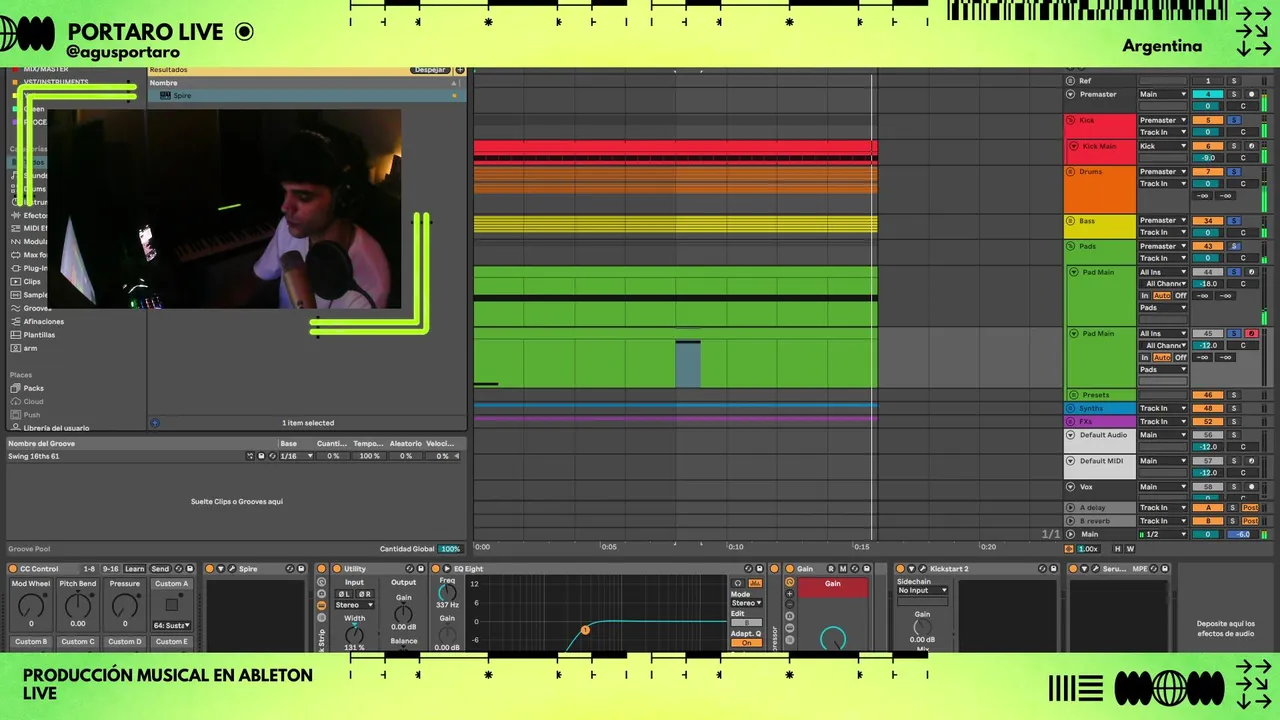The image size is (1280, 720).
Task: Arm the Premaster track for recording
Action: click(x=1251, y=94)
